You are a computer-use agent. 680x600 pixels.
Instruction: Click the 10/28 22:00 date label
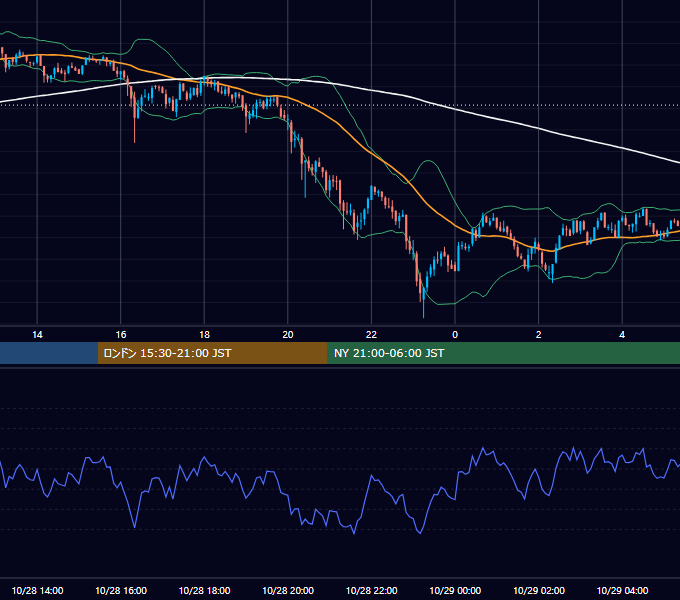(x=371, y=590)
